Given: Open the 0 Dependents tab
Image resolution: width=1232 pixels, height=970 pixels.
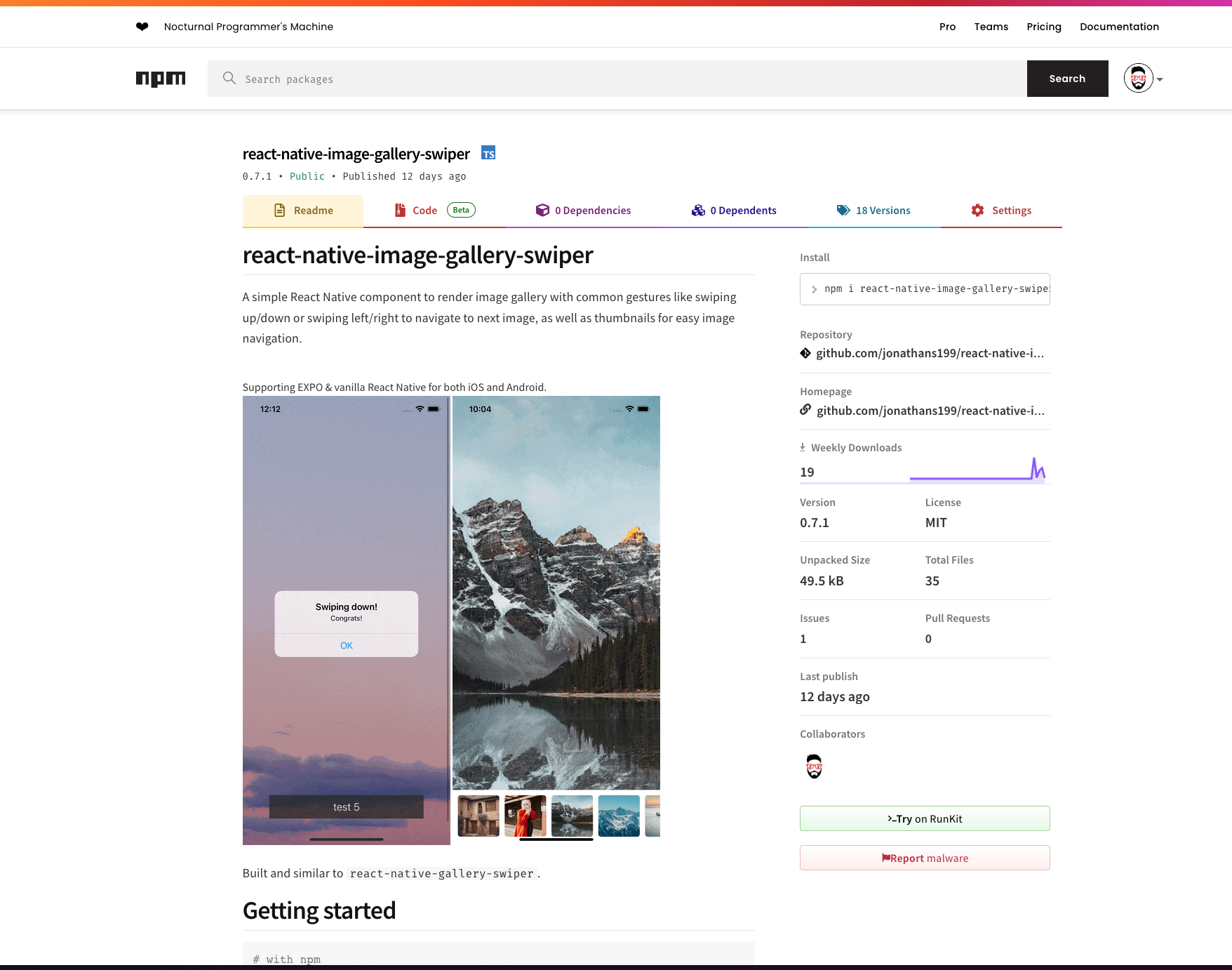Looking at the screenshot, I should tap(734, 211).
